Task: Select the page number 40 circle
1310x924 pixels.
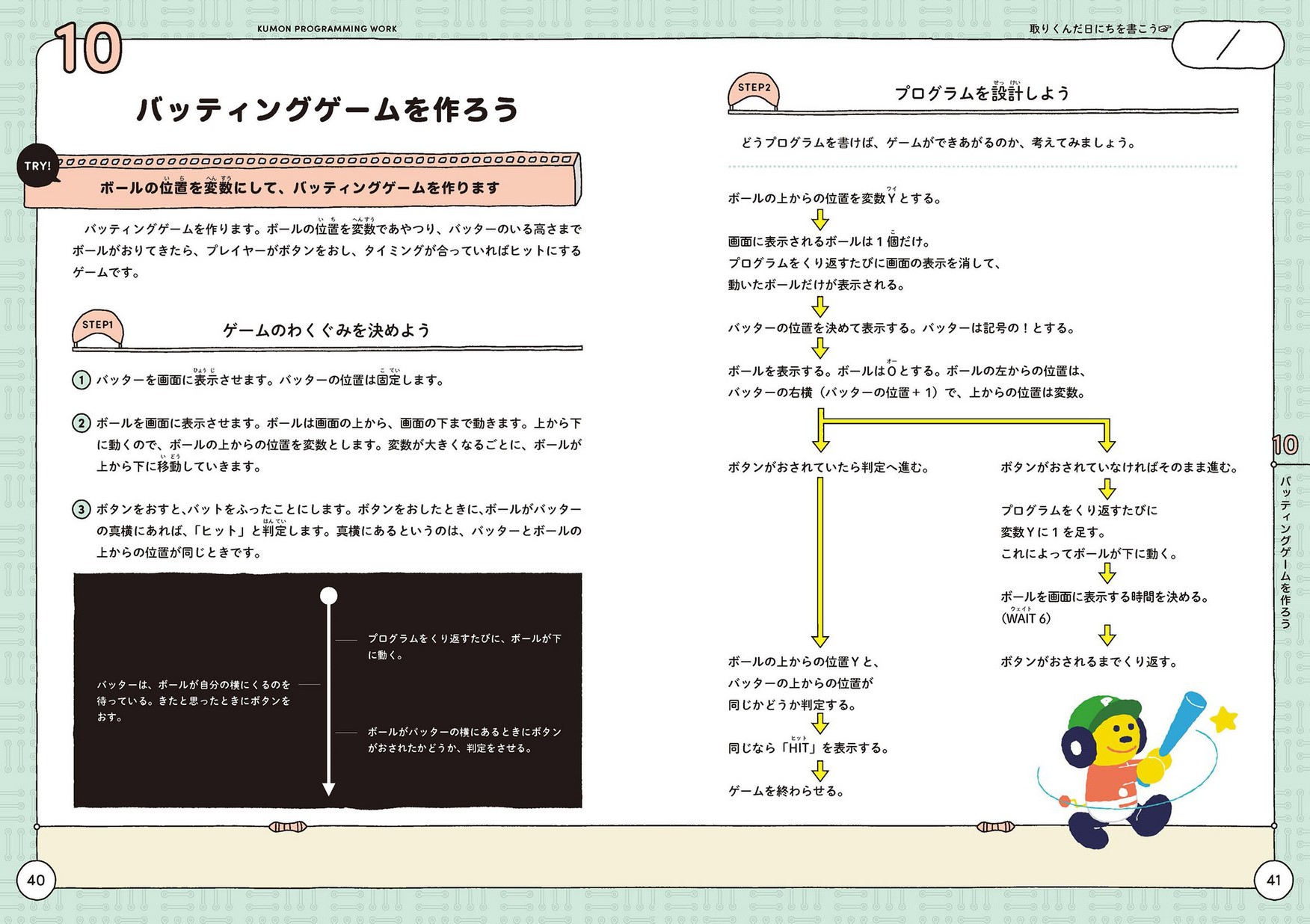Action: [36, 880]
